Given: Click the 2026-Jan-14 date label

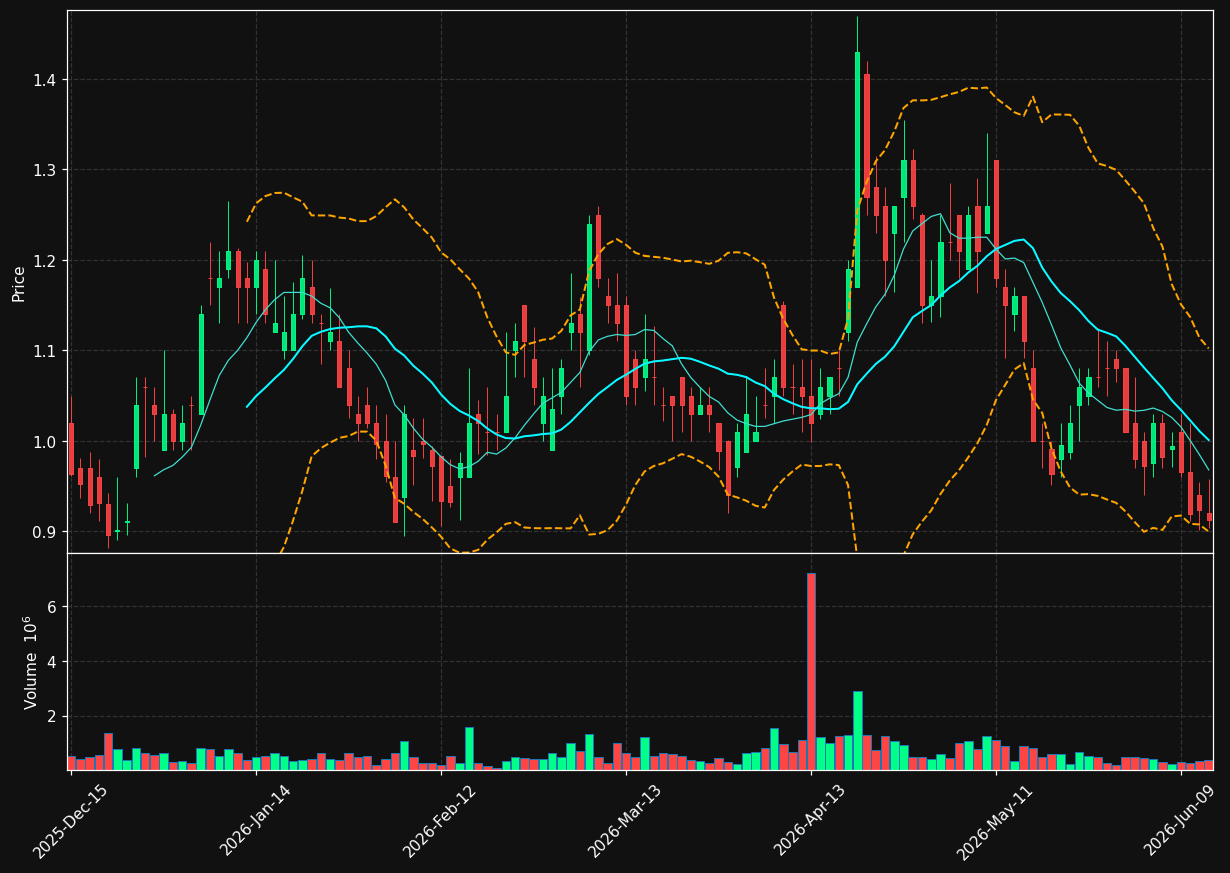Looking at the screenshot, I should 254,821.
